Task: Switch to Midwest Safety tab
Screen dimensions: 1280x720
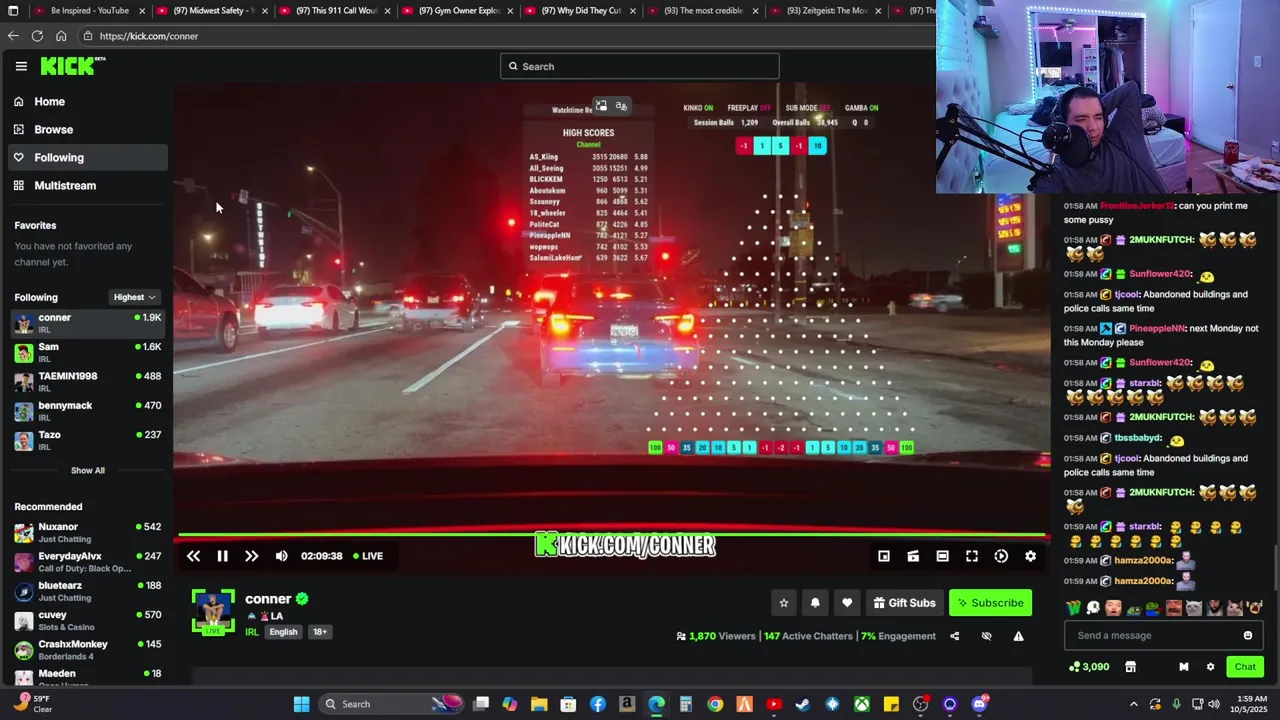Action: click(212, 11)
